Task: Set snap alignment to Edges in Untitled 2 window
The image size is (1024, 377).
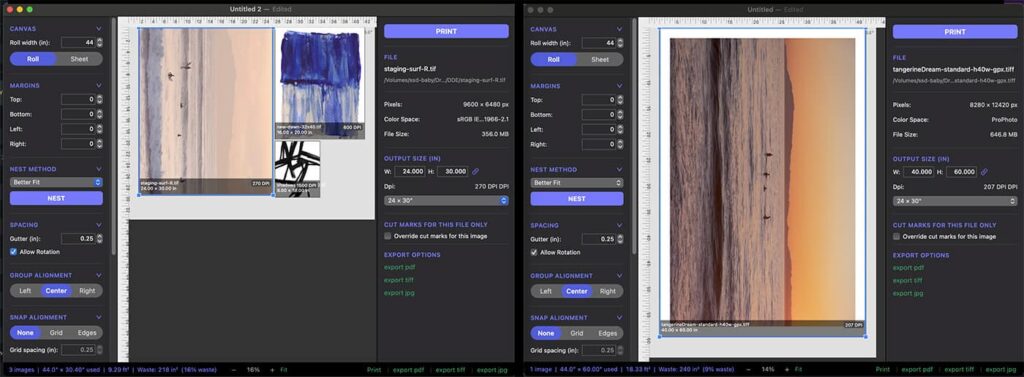Action: [x=87, y=333]
